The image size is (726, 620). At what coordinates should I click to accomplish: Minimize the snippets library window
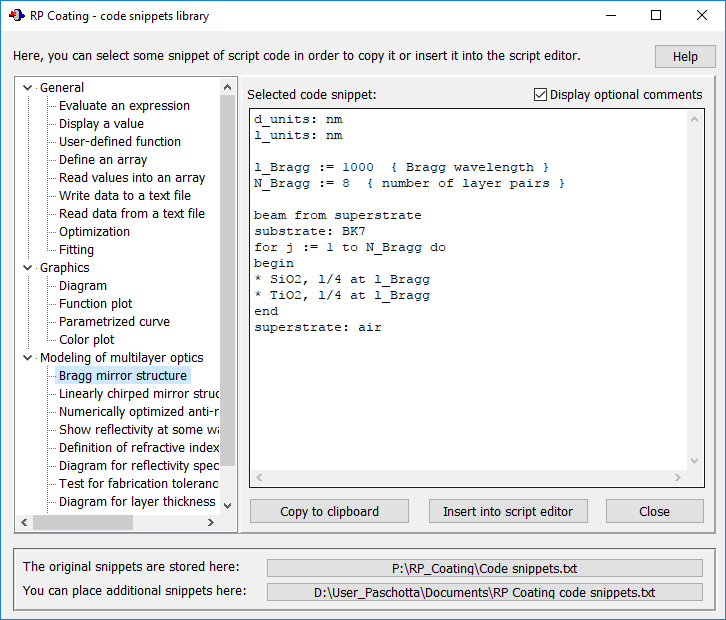tap(611, 15)
